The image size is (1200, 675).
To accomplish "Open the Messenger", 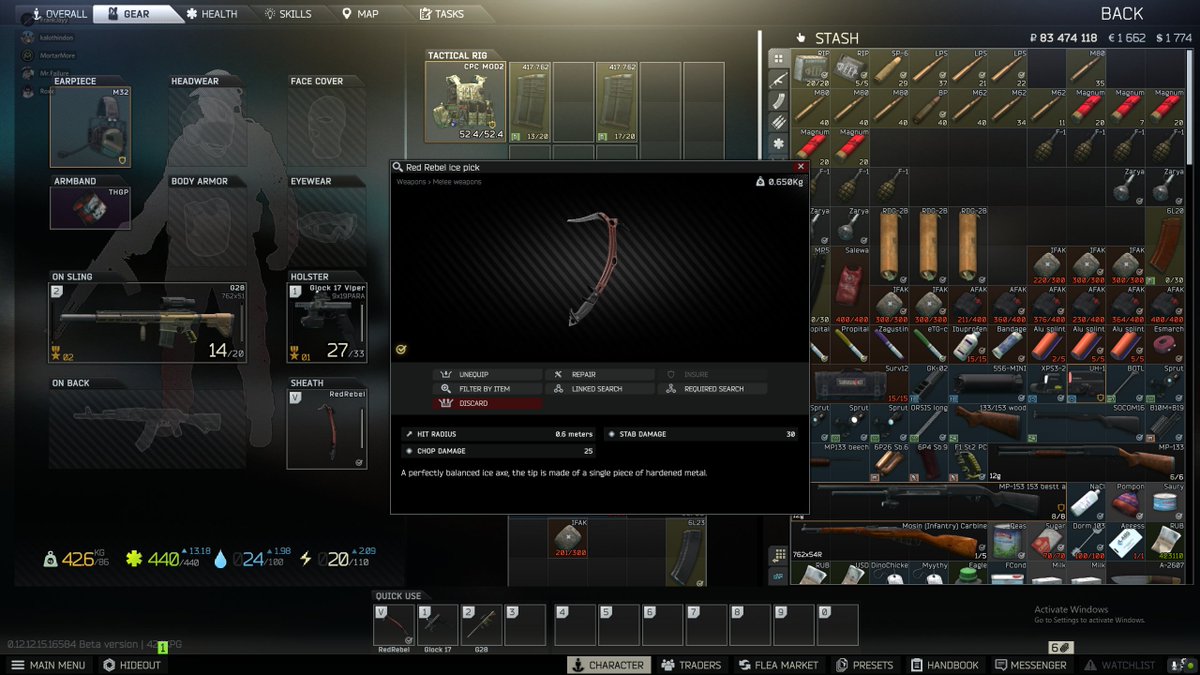I will (x=1031, y=665).
